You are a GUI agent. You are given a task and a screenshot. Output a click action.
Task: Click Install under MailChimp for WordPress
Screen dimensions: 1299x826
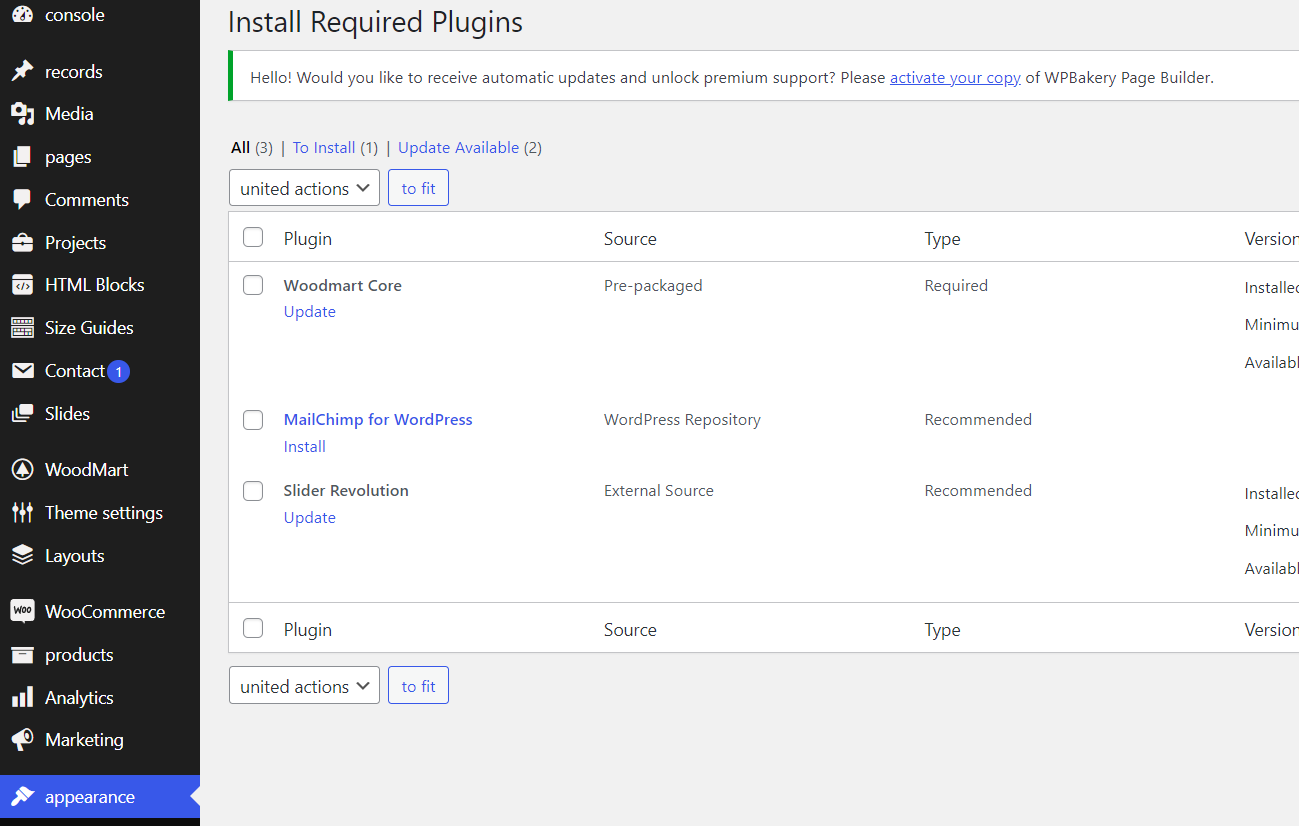(305, 447)
